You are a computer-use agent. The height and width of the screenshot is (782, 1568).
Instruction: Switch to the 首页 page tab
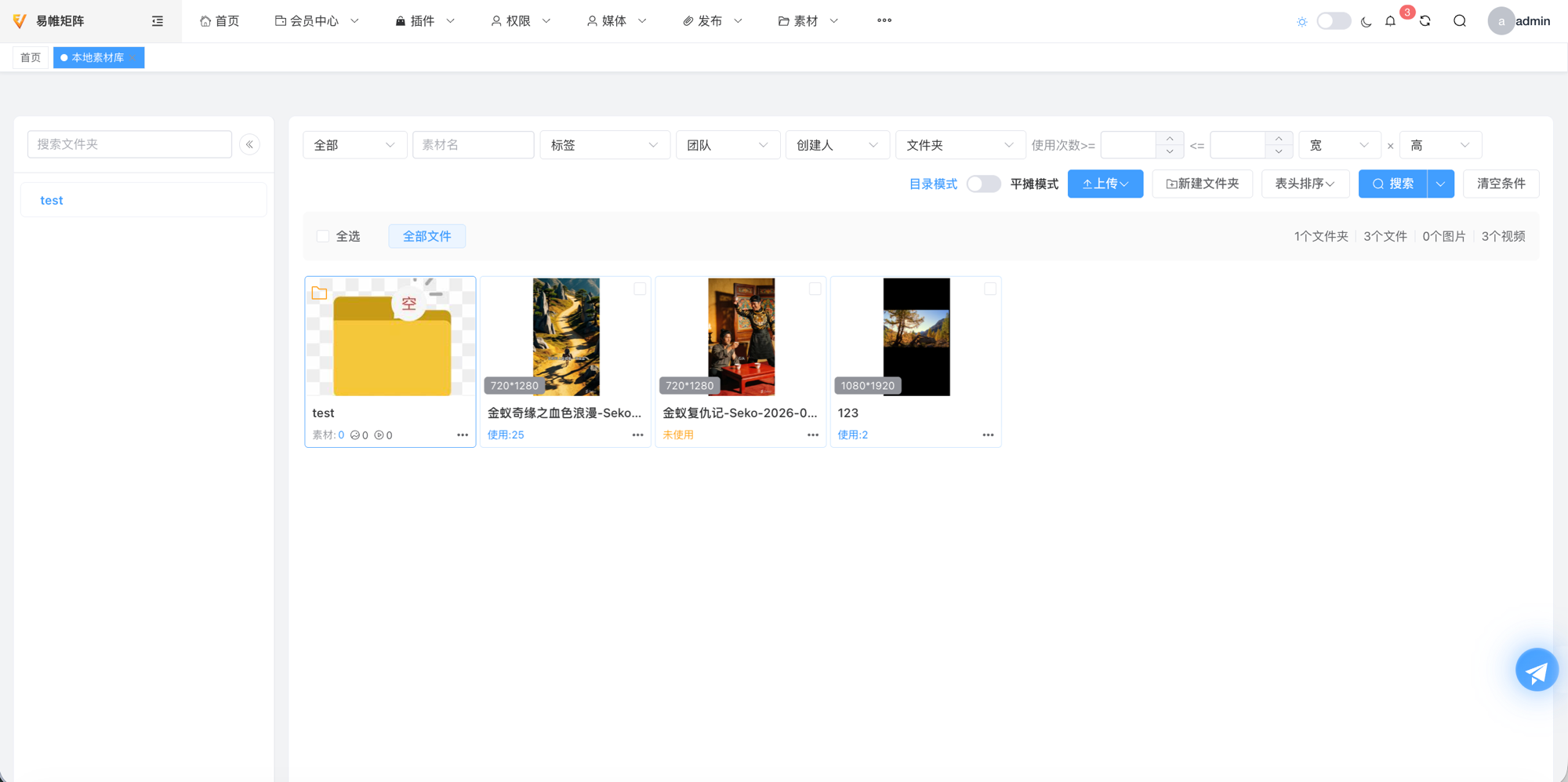[x=31, y=58]
